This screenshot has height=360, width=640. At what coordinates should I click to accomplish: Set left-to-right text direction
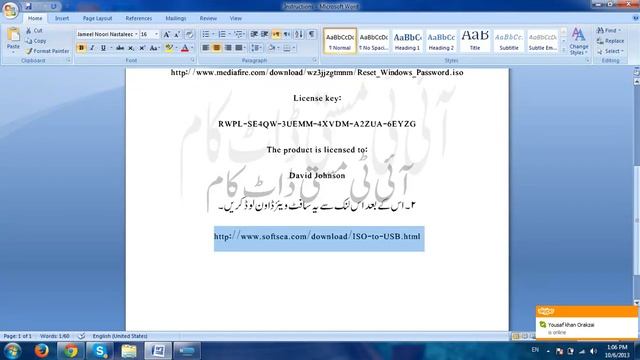click(276, 34)
